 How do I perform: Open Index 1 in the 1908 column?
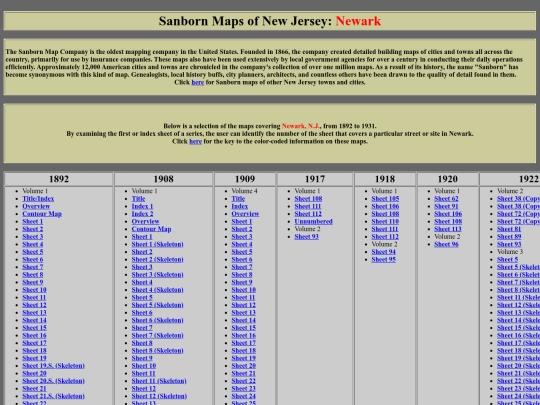[142, 206]
